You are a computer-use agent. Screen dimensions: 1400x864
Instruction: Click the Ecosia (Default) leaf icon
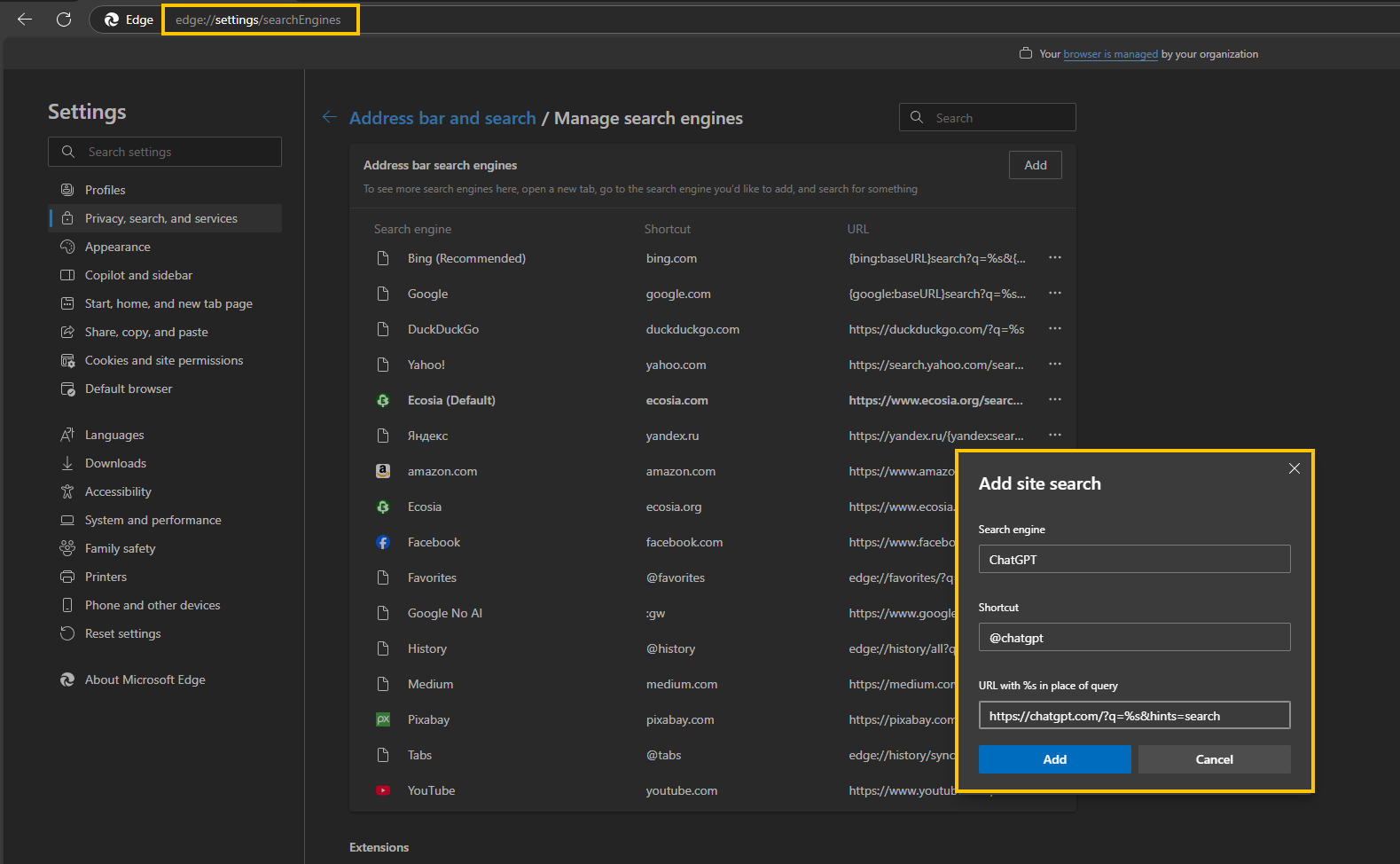[383, 400]
